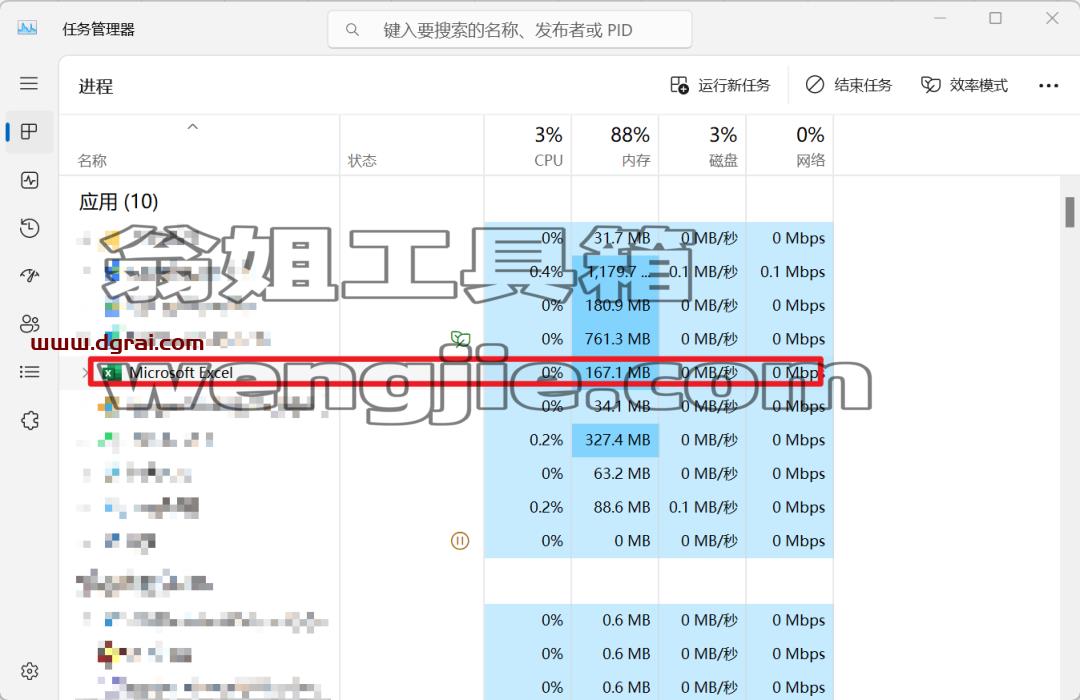This screenshot has width=1080, height=700.
Task: Click the vertical scrollbar thumb
Action: coord(1070,212)
